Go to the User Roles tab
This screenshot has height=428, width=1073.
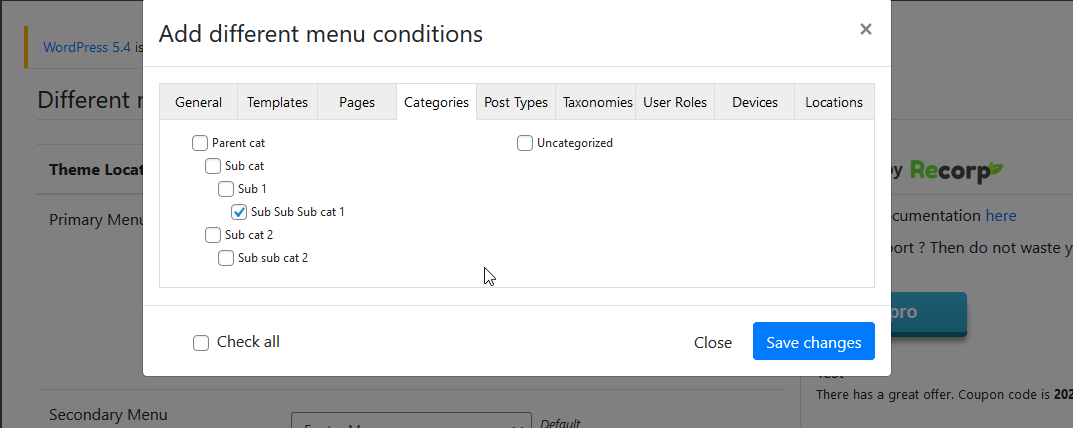(x=675, y=102)
